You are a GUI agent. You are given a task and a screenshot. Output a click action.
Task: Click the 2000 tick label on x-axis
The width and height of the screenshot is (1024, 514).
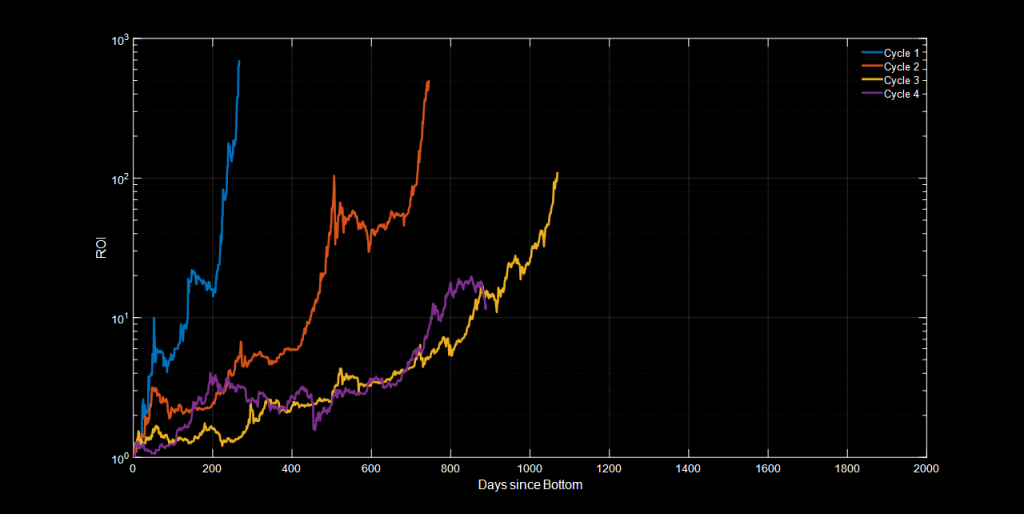pos(926,468)
